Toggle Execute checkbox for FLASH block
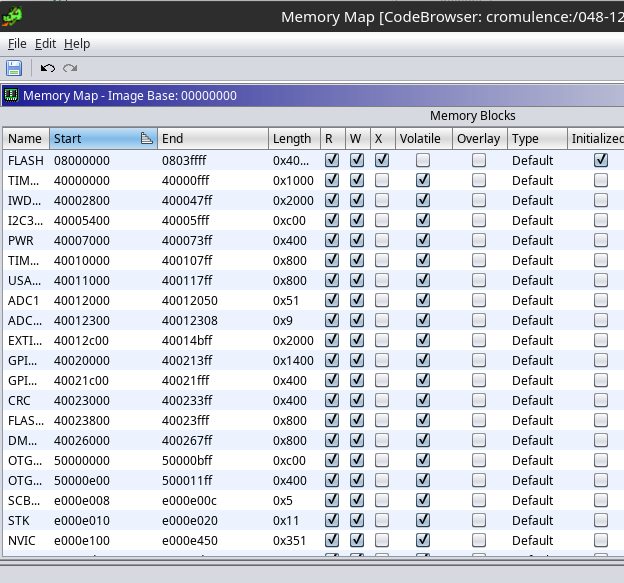This screenshot has height=583, width=624. point(382,160)
